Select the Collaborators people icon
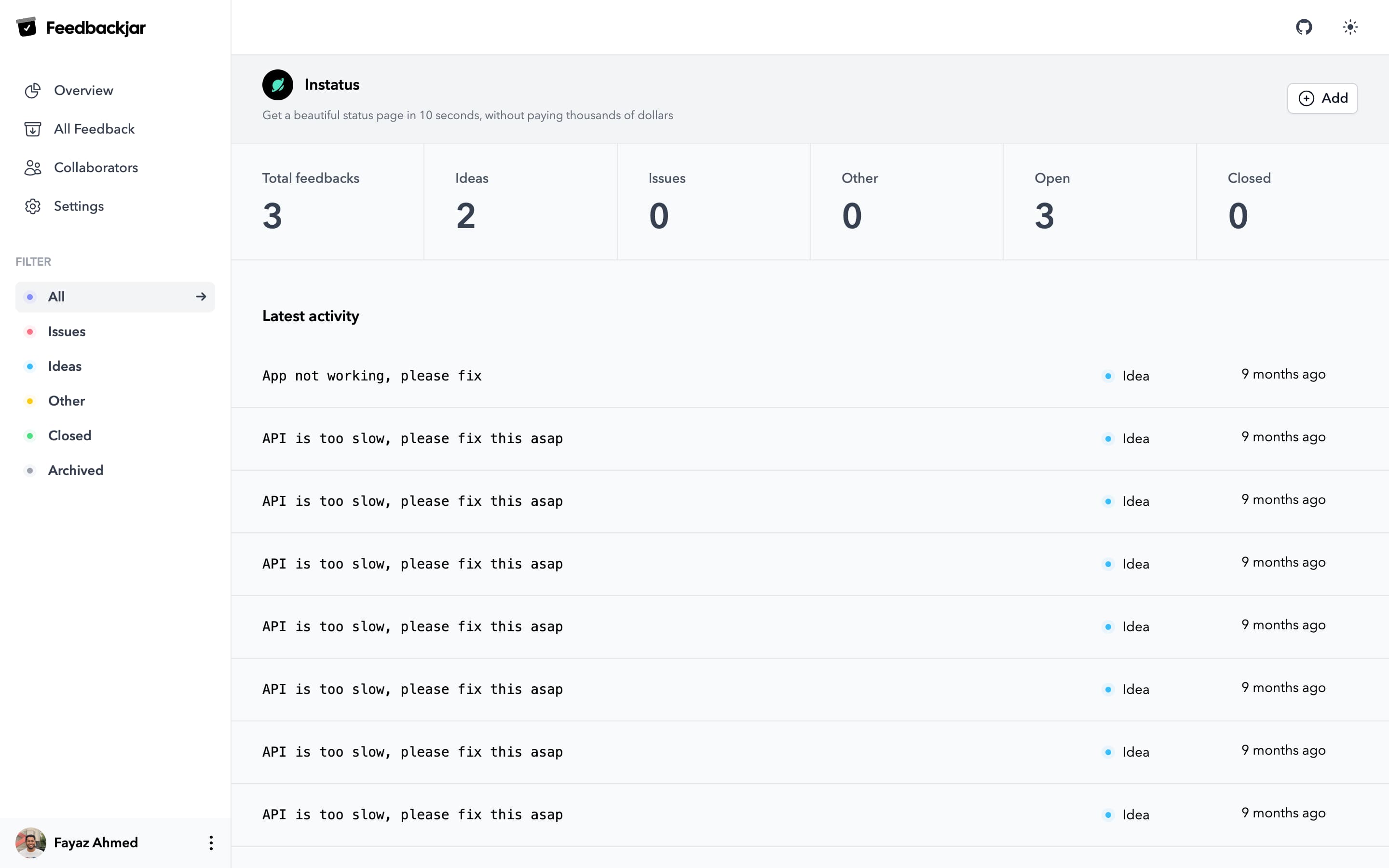Image resolution: width=1389 pixels, height=868 pixels. pos(33,167)
